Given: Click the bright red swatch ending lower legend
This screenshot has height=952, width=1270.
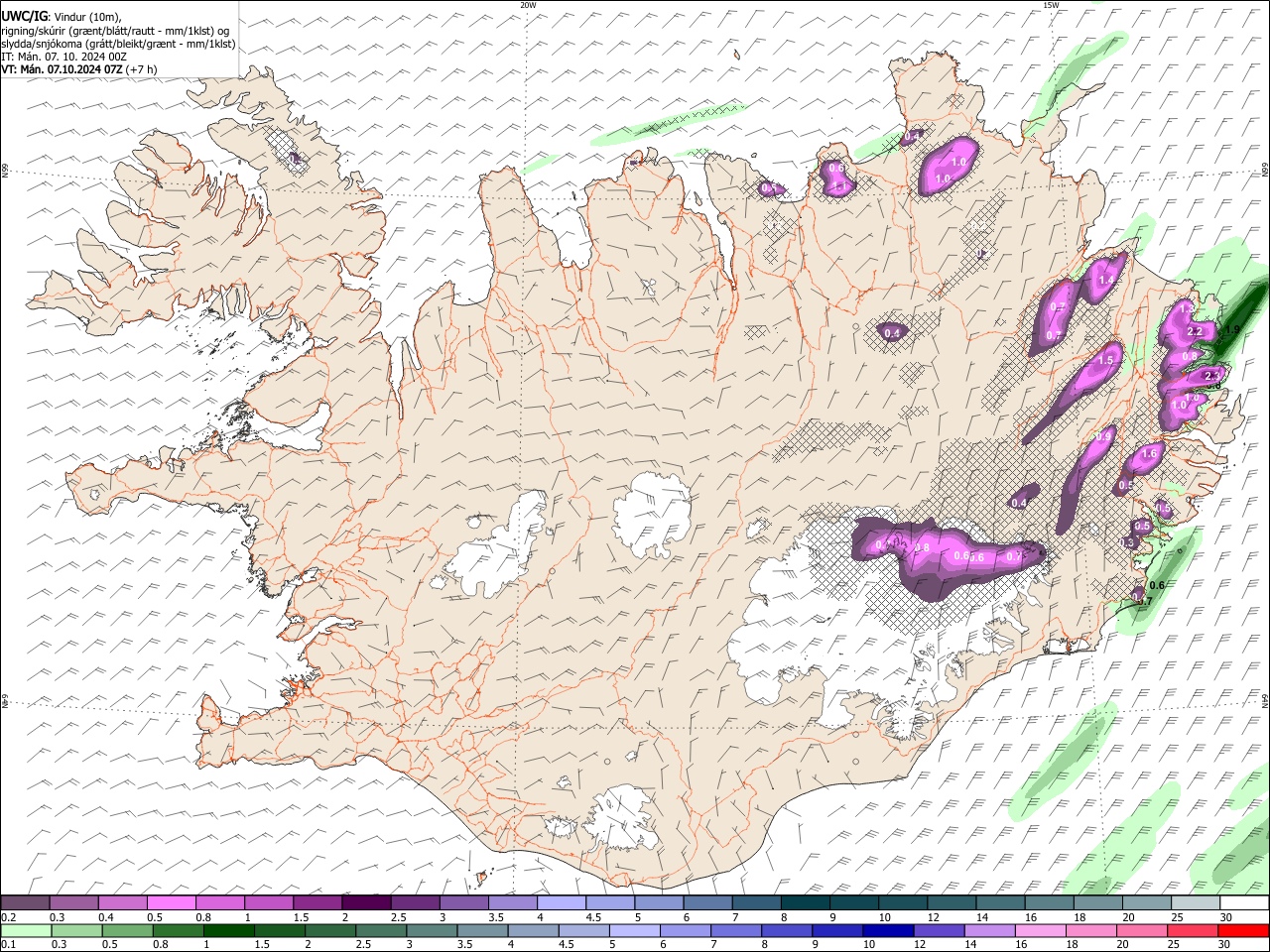Looking at the screenshot, I should pyautogui.click(x=1243, y=930).
